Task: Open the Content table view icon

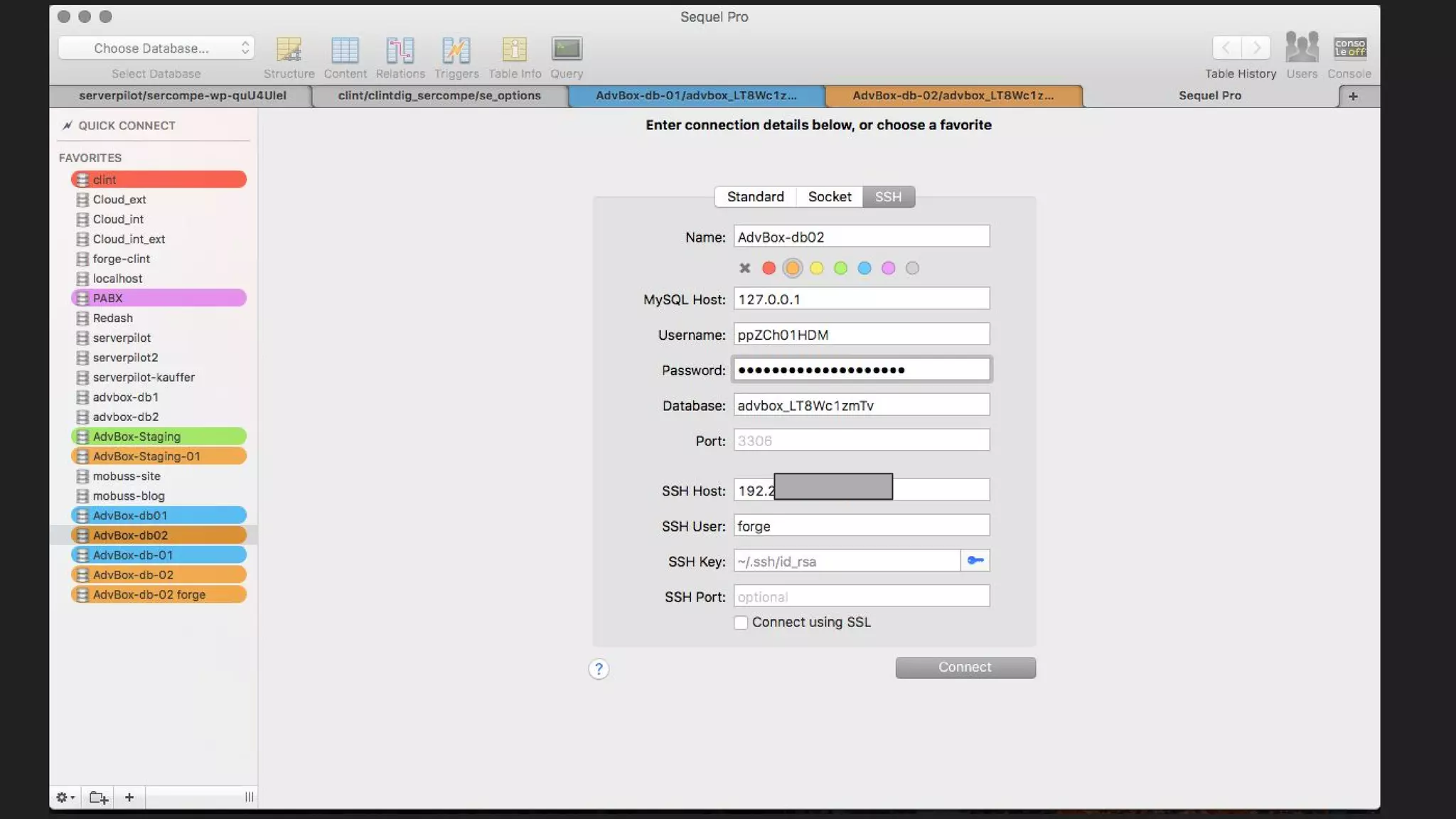Action: click(x=345, y=50)
